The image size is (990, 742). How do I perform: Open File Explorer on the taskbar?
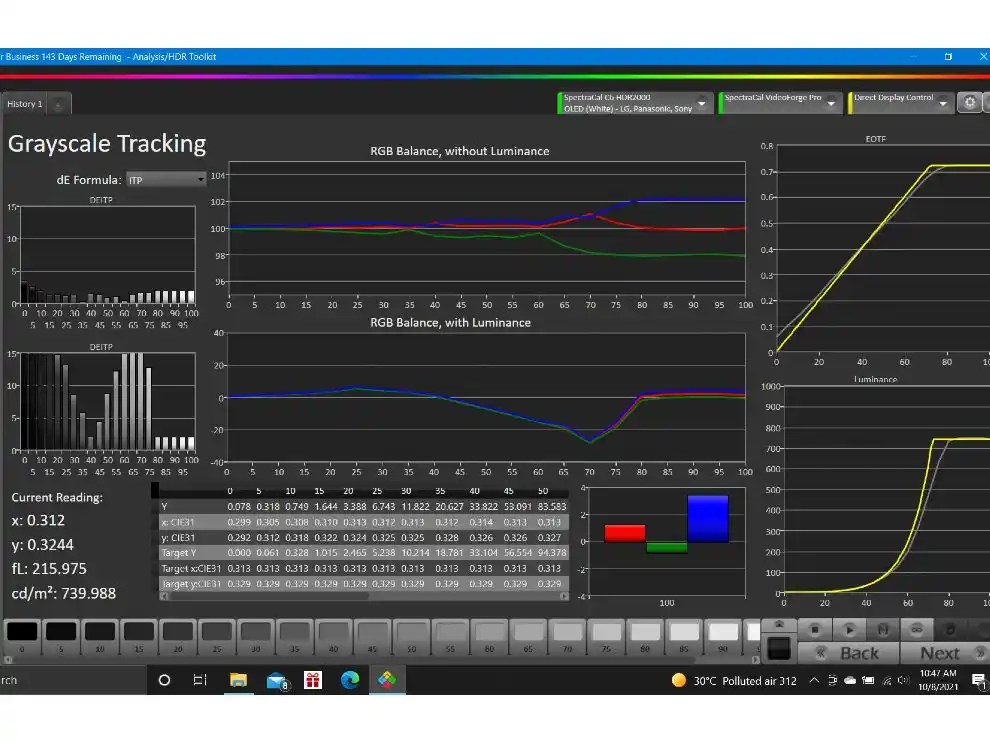(x=238, y=680)
